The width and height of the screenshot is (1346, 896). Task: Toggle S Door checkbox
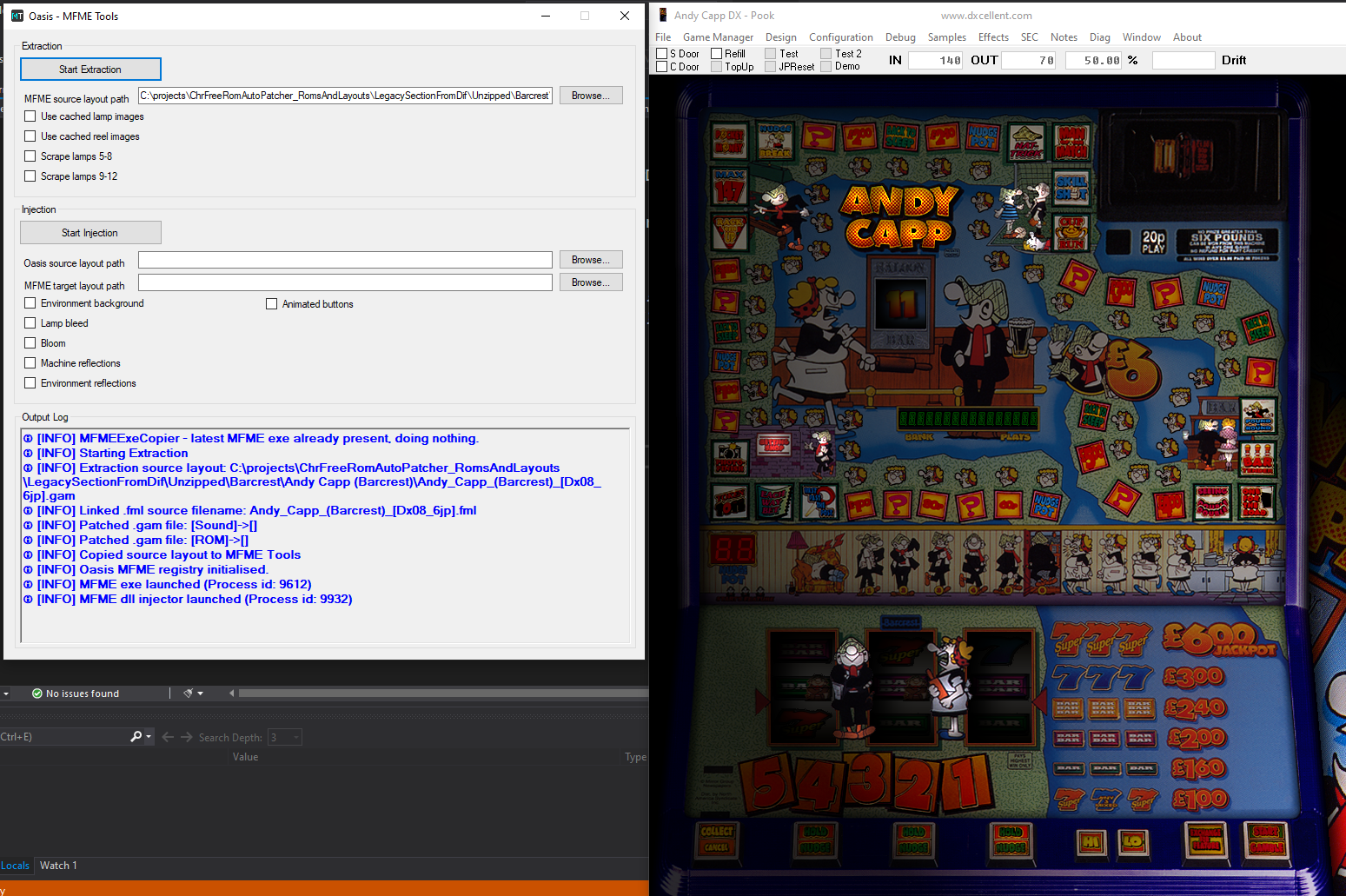point(661,53)
